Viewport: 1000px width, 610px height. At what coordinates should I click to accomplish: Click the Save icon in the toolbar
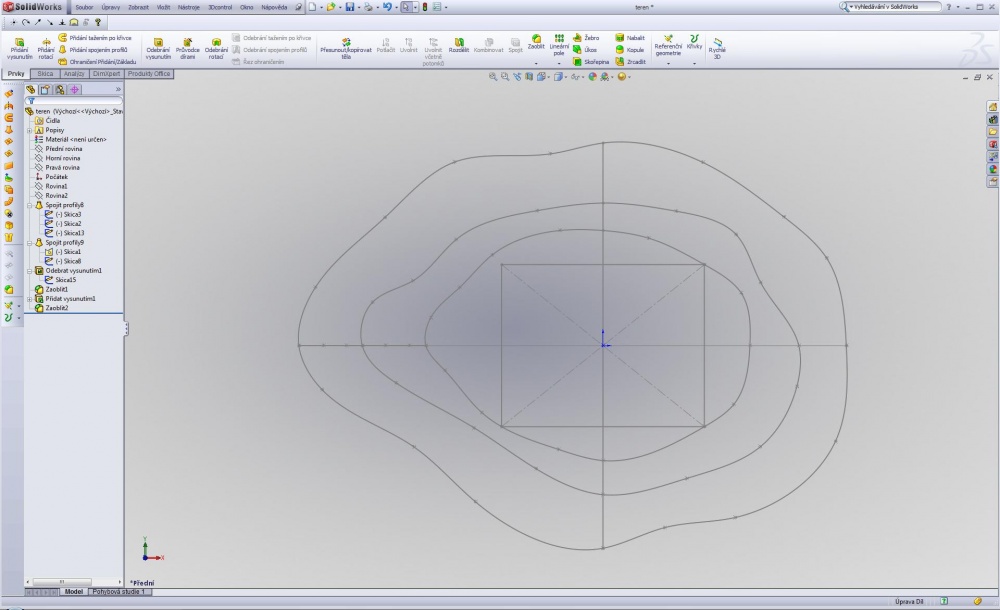[x=349, y=7]
